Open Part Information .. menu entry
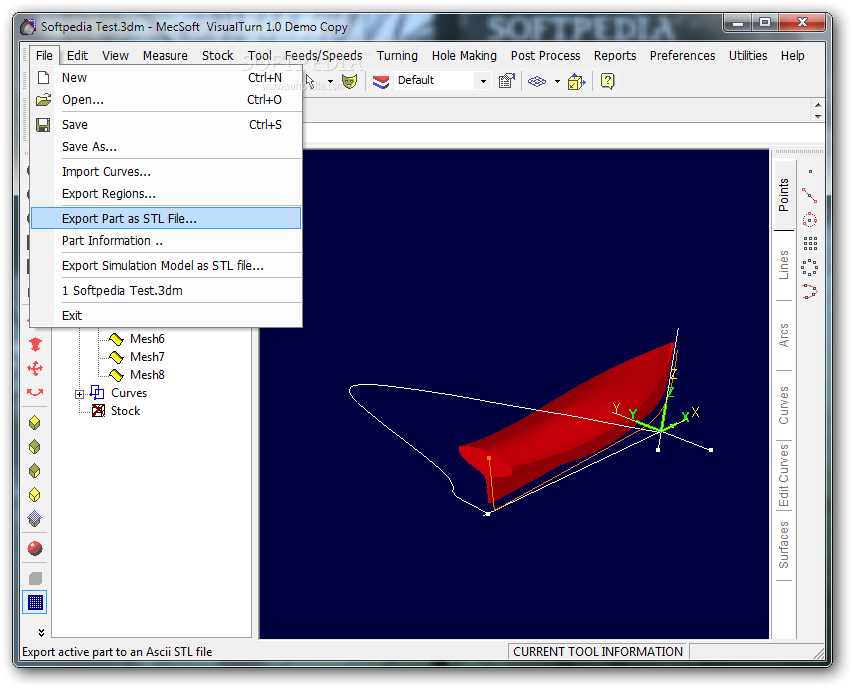The width and height of the screenshot is (853, 688). click(166, 240)
